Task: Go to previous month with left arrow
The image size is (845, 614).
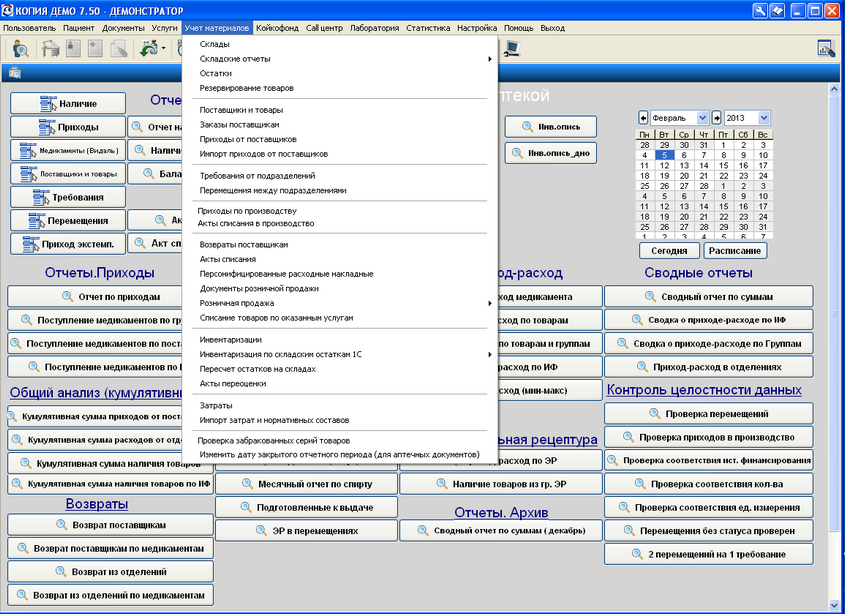Action: pyautogui.click(x=643, y=118)
